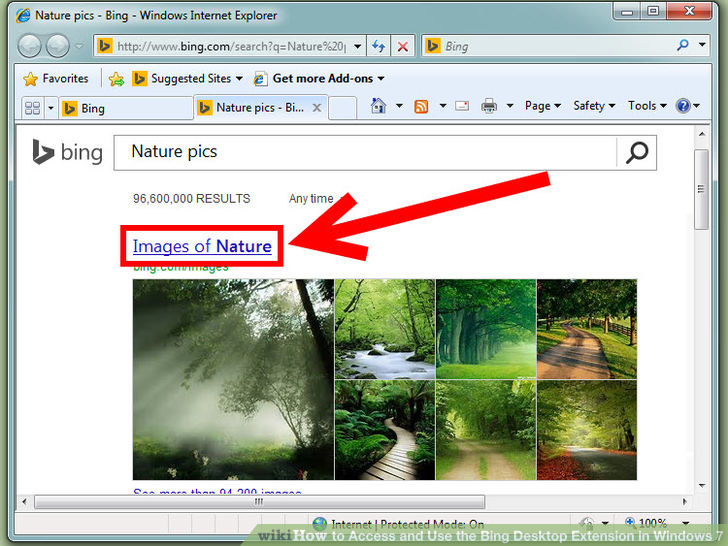Screen dimensions: 728x546
Task: Click the browser Back button
Action: [29, 46]
